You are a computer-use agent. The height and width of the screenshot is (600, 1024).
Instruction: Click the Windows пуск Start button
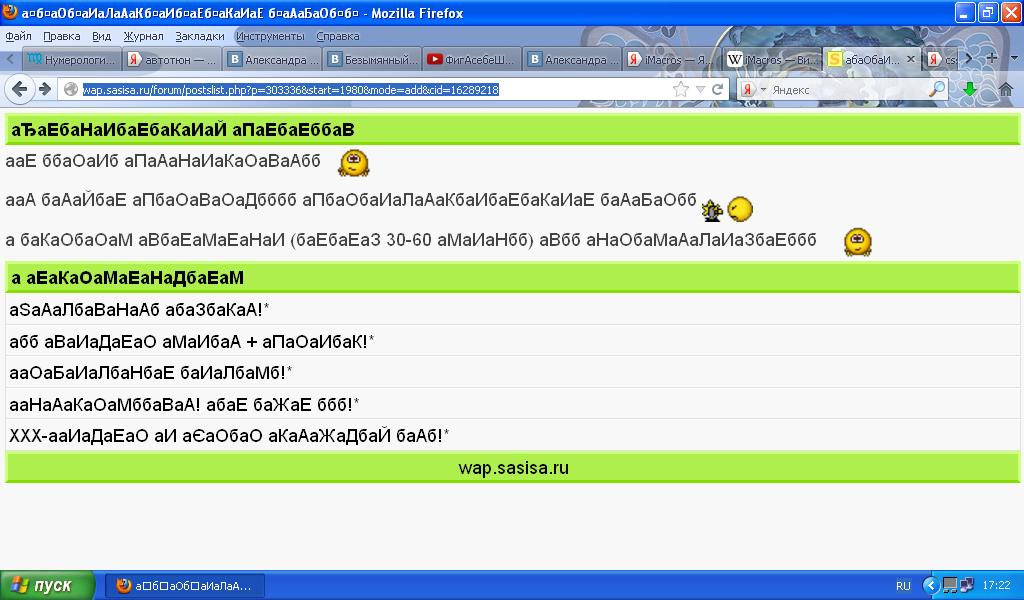47,585
